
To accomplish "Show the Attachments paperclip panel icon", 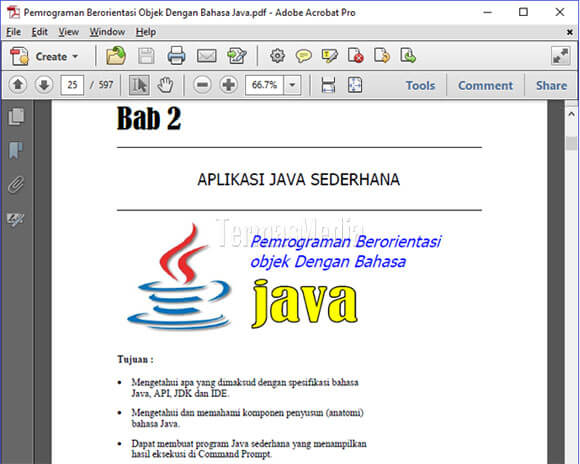I will pos(16,185).
